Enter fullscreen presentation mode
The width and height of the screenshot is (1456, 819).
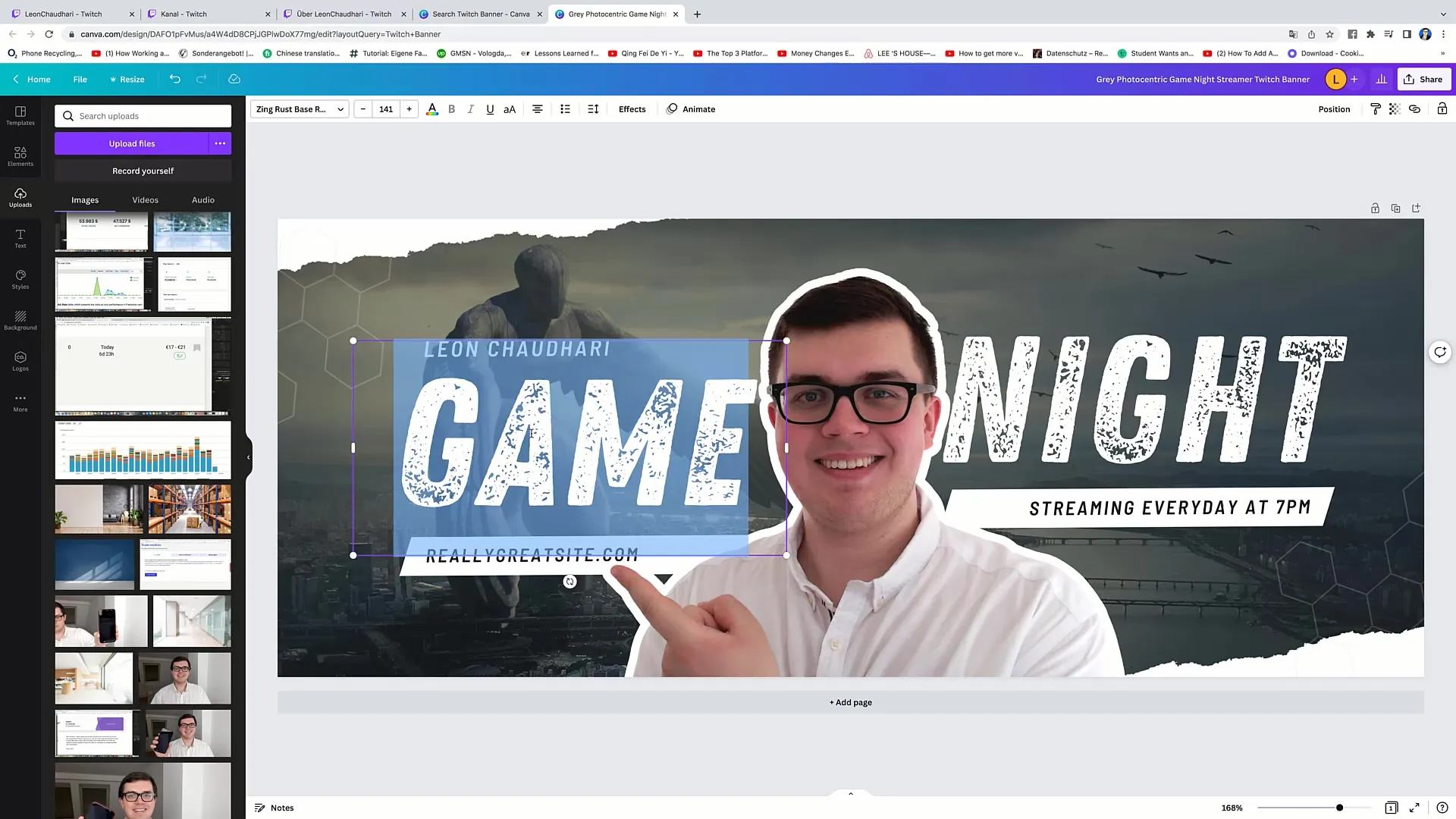click(x=1414, y=808)
